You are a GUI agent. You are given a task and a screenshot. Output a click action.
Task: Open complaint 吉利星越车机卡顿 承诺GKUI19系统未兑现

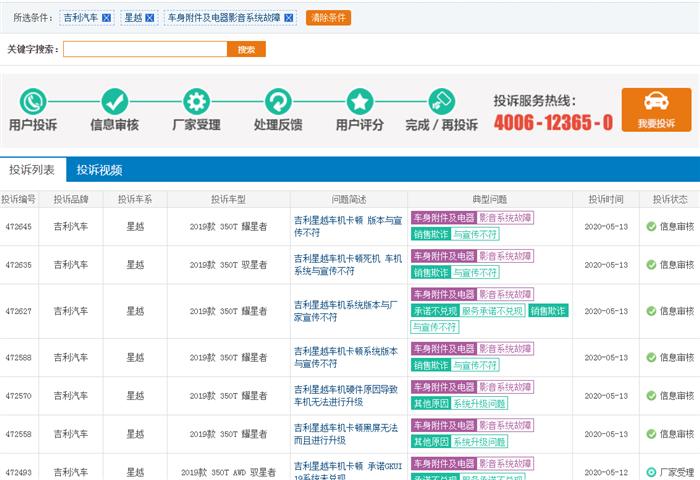[x=348, y=471]
